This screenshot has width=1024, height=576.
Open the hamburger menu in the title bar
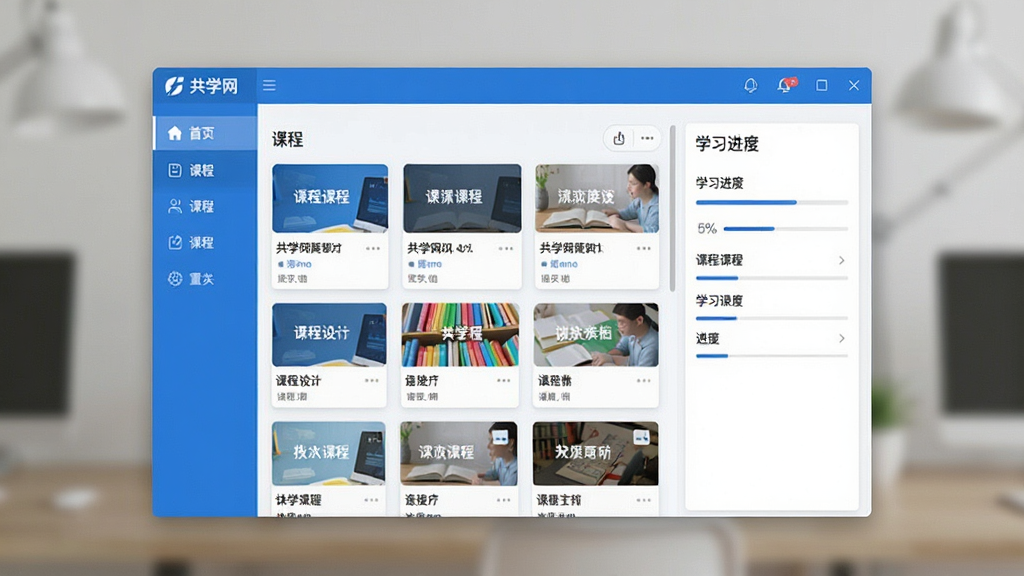coord(269,86)
